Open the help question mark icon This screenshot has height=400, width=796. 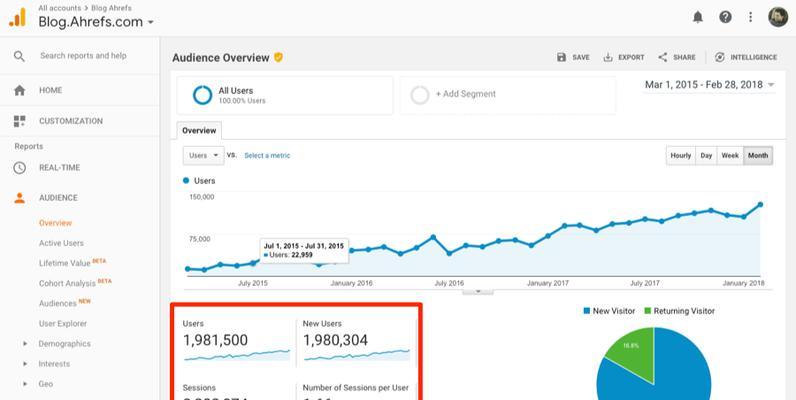point(725,17)
